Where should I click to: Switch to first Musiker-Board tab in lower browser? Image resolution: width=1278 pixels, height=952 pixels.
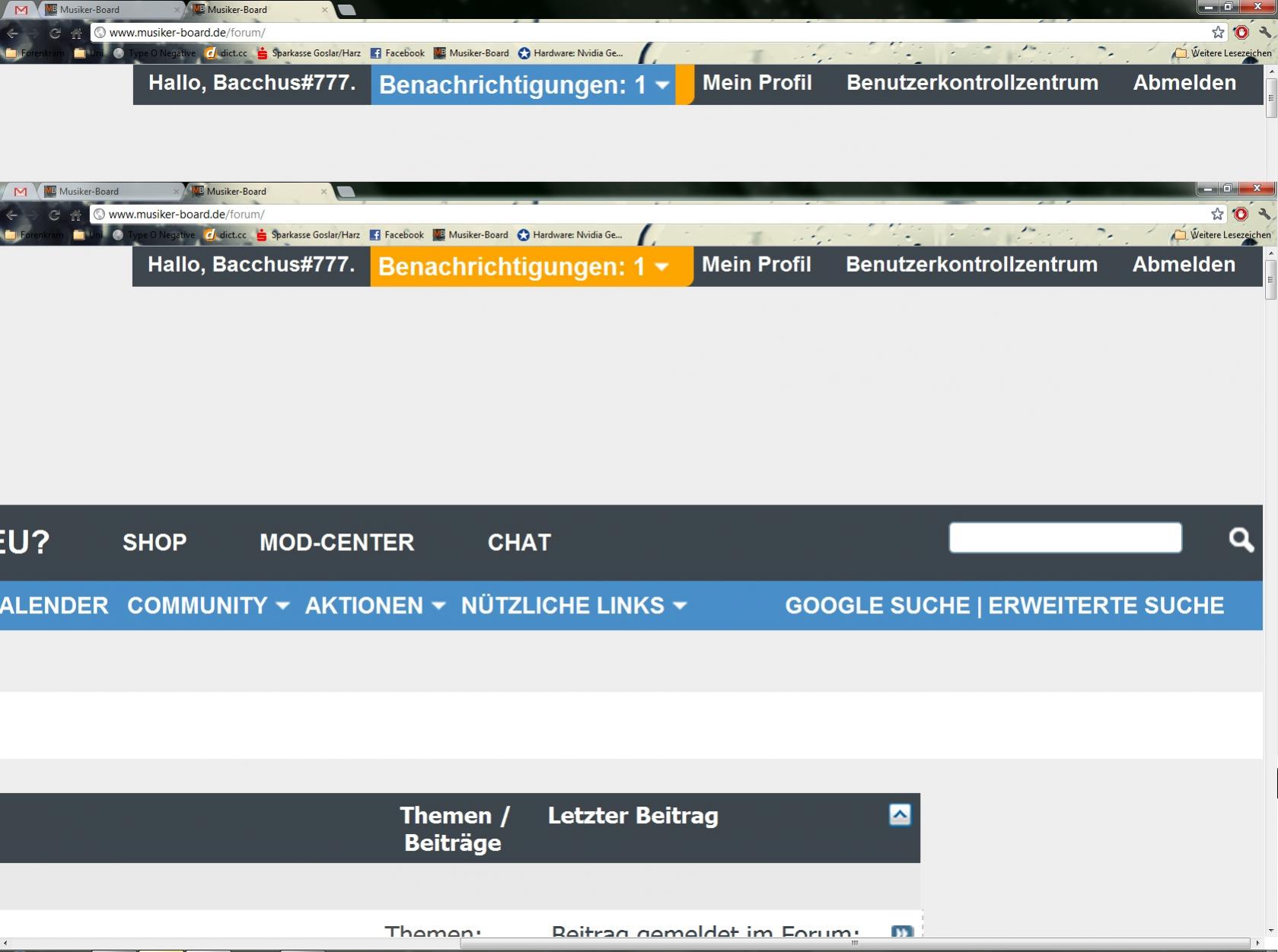coord(110,192)
